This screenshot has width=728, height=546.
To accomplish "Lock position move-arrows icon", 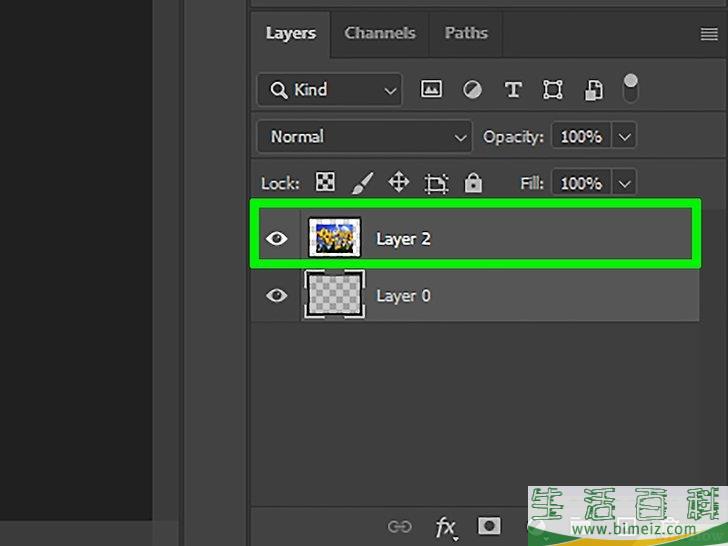I will [x=399, y=182].
